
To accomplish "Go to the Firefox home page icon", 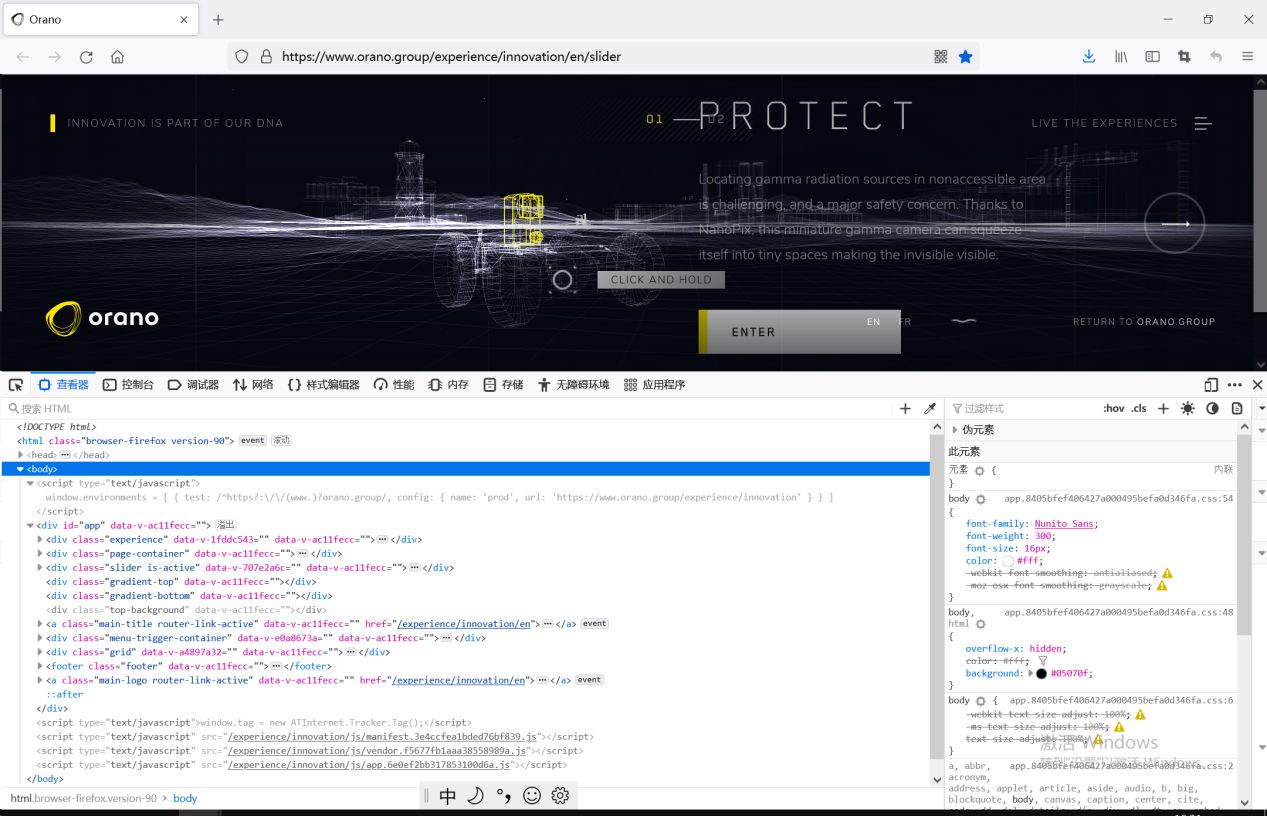I will [117, 57].
